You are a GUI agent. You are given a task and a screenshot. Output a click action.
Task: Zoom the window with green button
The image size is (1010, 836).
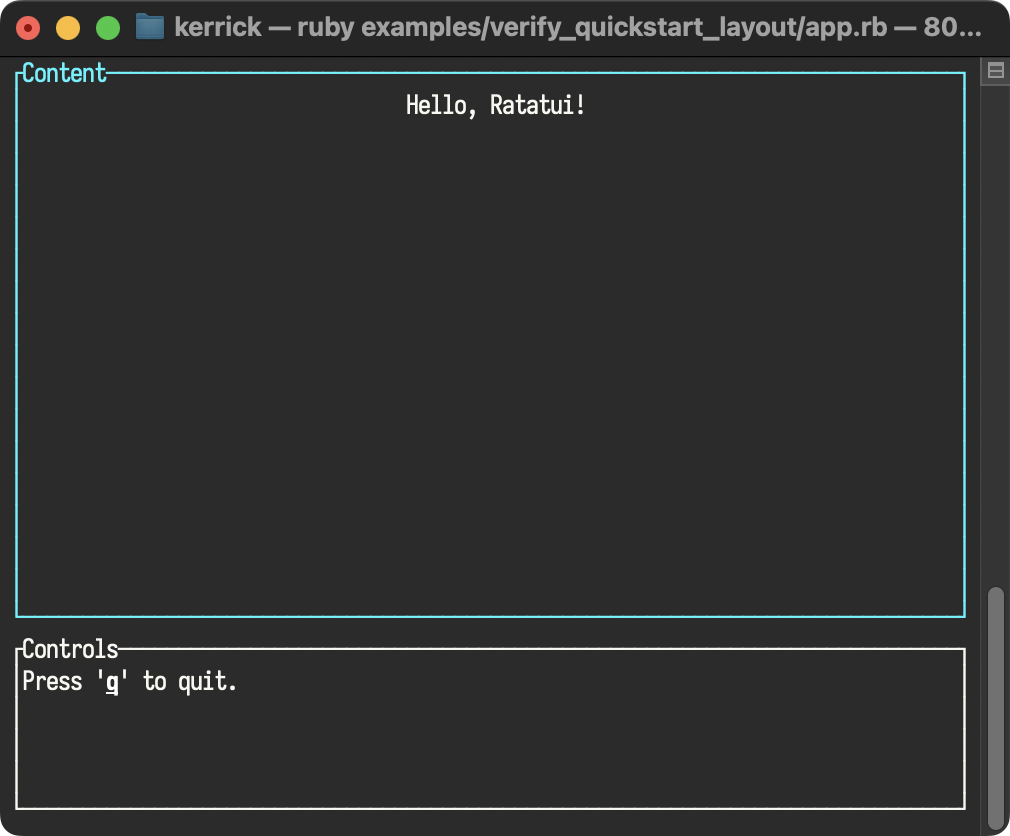tap(108, 28)
